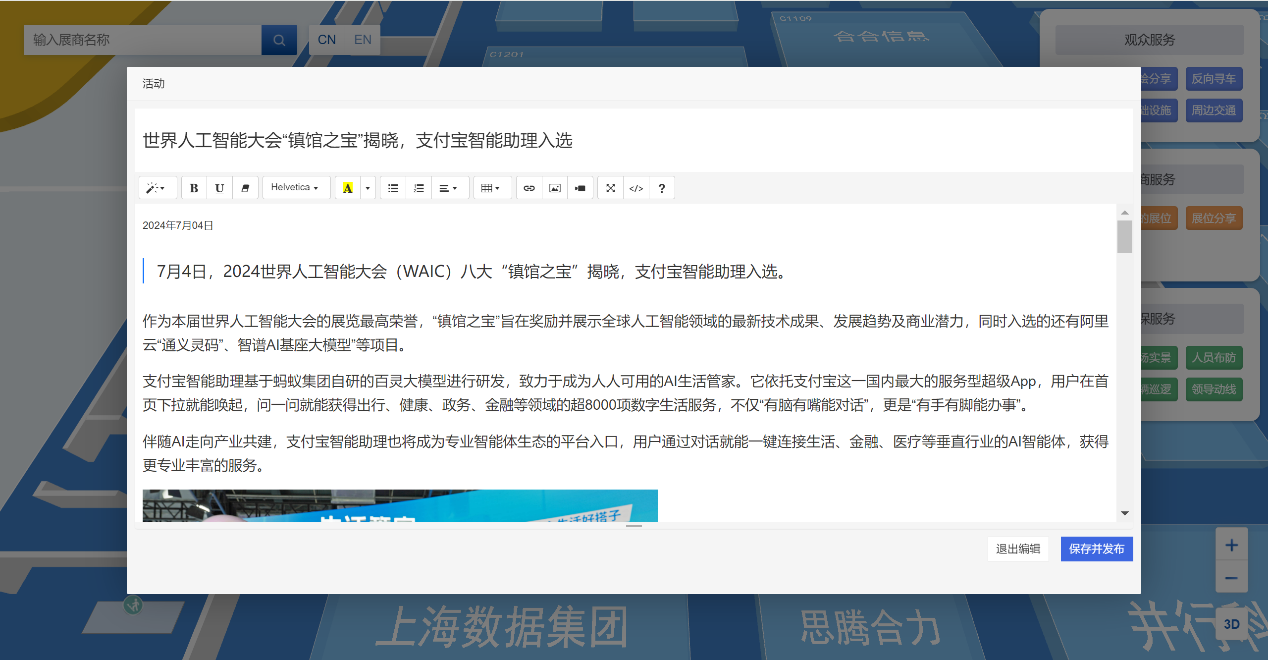Click the exhibitor name search field

point(143,40)
